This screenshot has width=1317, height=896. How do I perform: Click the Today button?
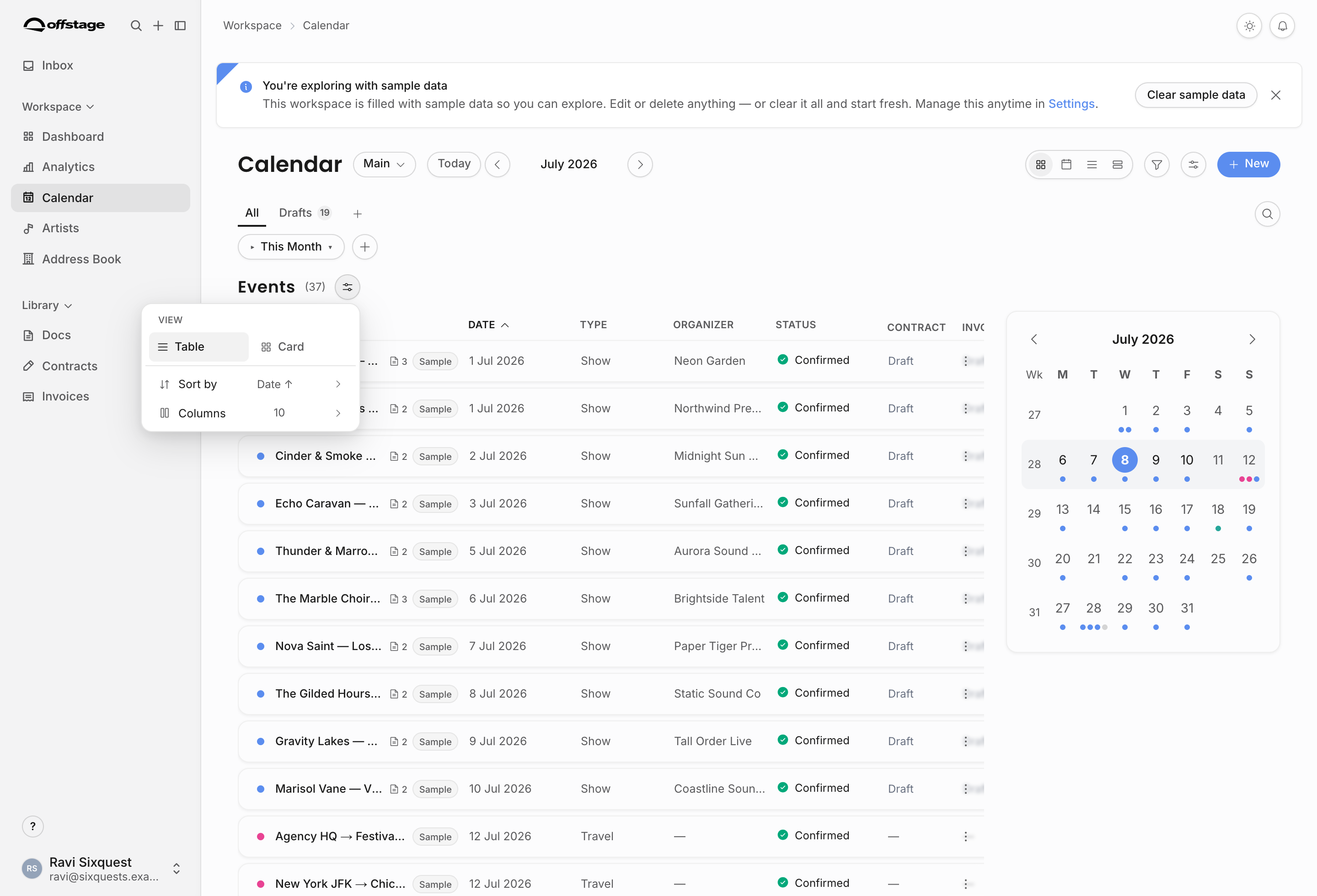[x=454, y=164]
